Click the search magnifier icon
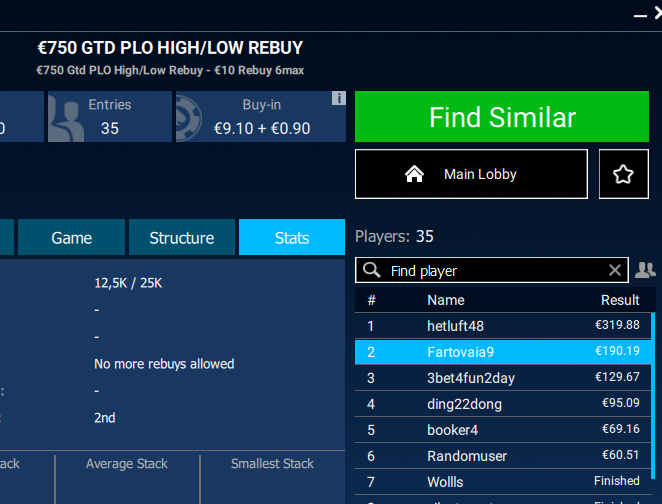Viewport: 662px width, 504px height. pos(372,270)
